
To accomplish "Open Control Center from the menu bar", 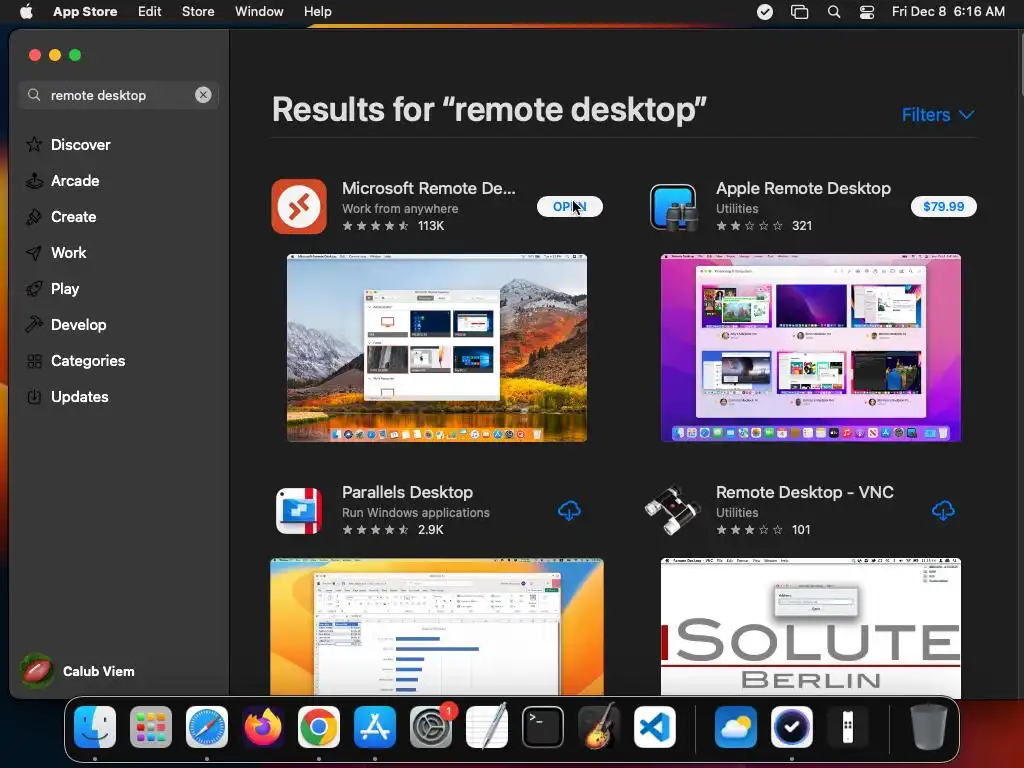I will (x=867, y=12).
